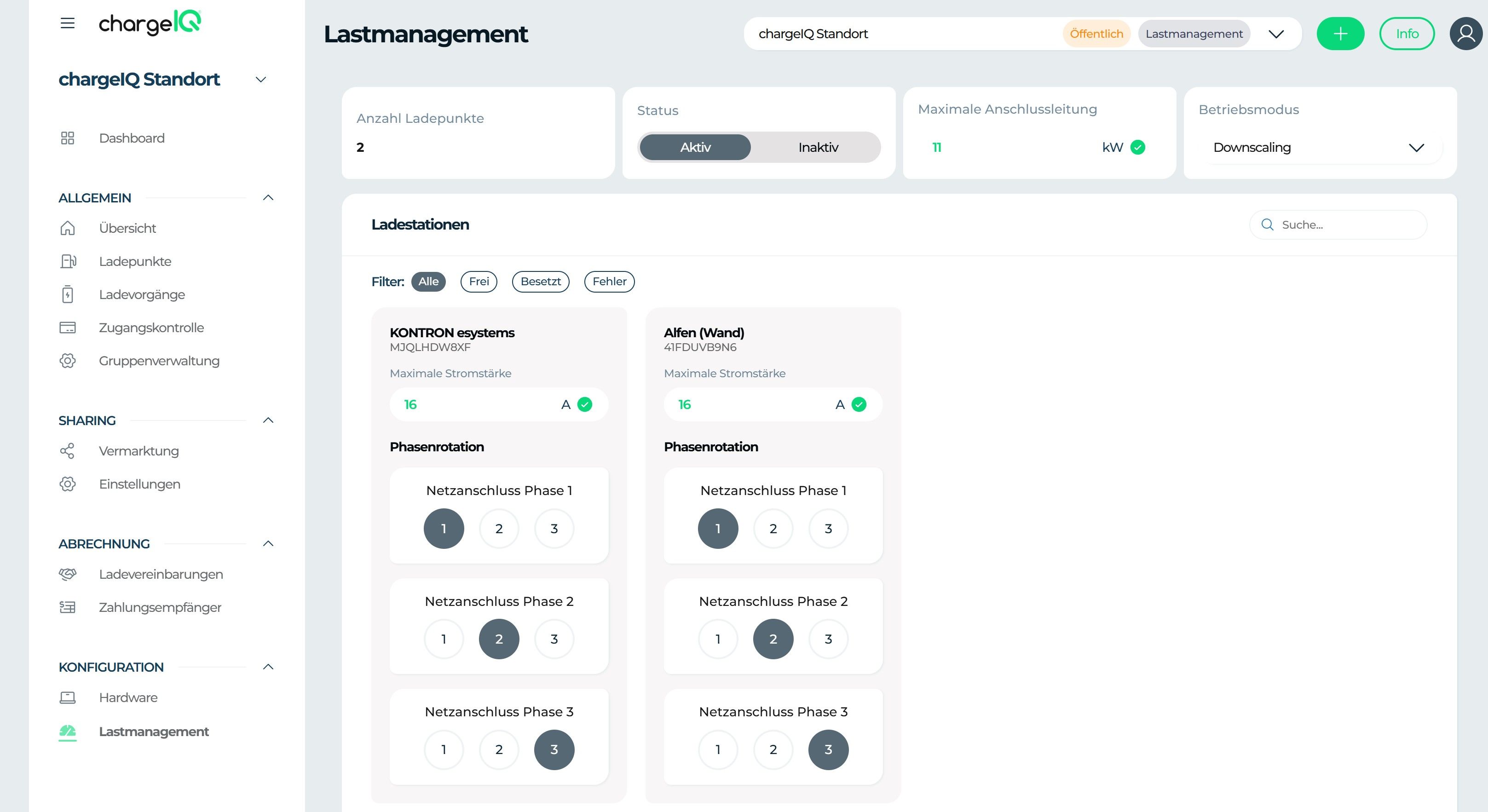Click the Hardware laptop icon

pyautogui.click(x=68, y=697)
